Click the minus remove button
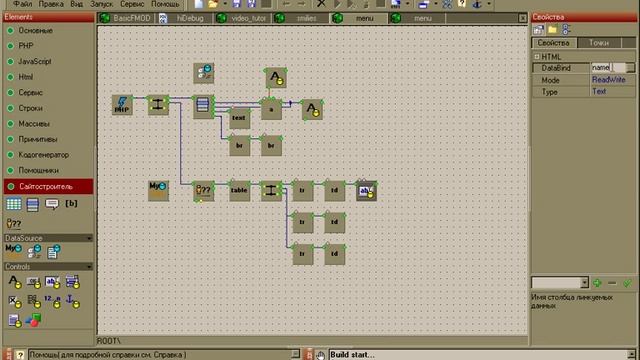 pos(612,282)
